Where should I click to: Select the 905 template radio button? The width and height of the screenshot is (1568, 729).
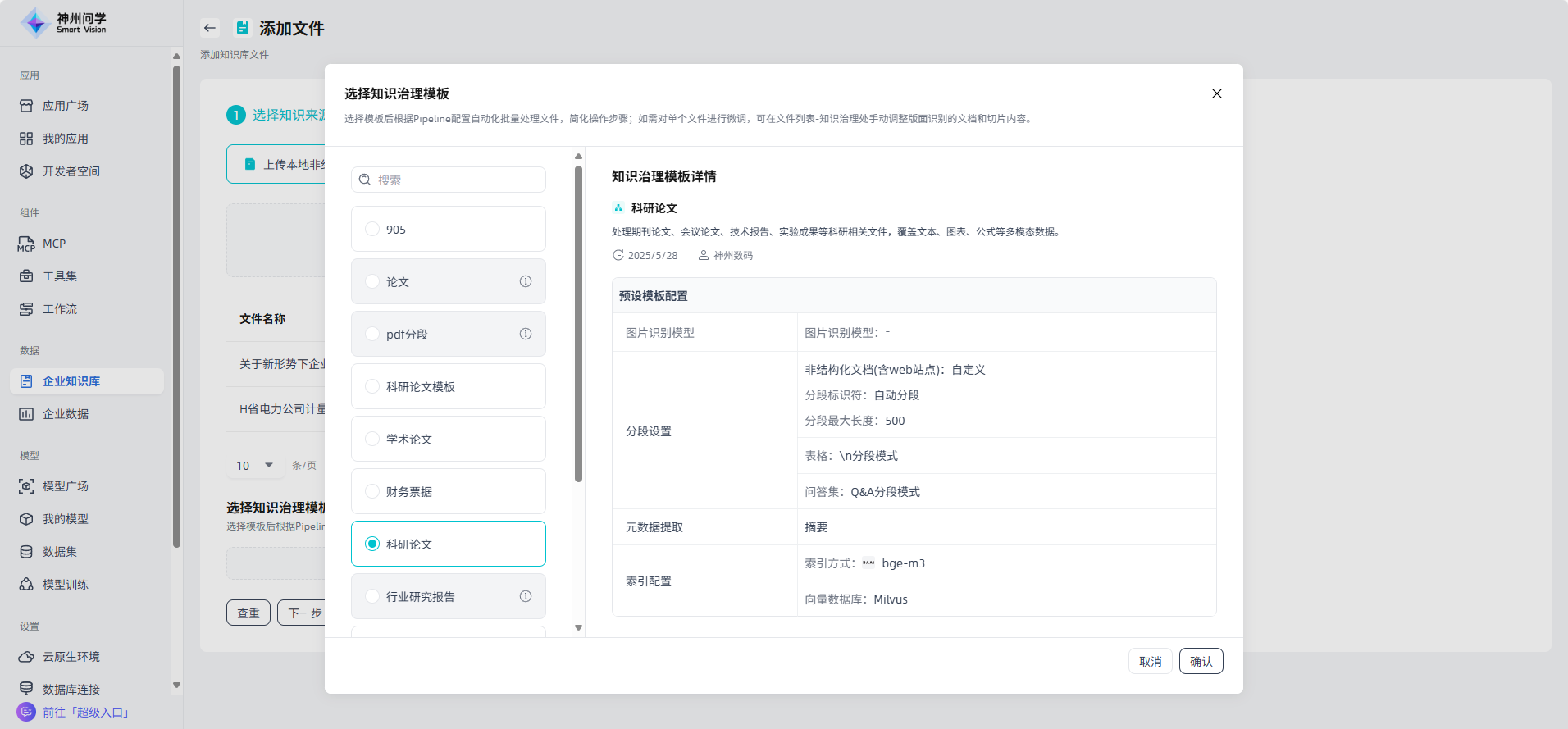pyautogui.click(x=372, y=230)
